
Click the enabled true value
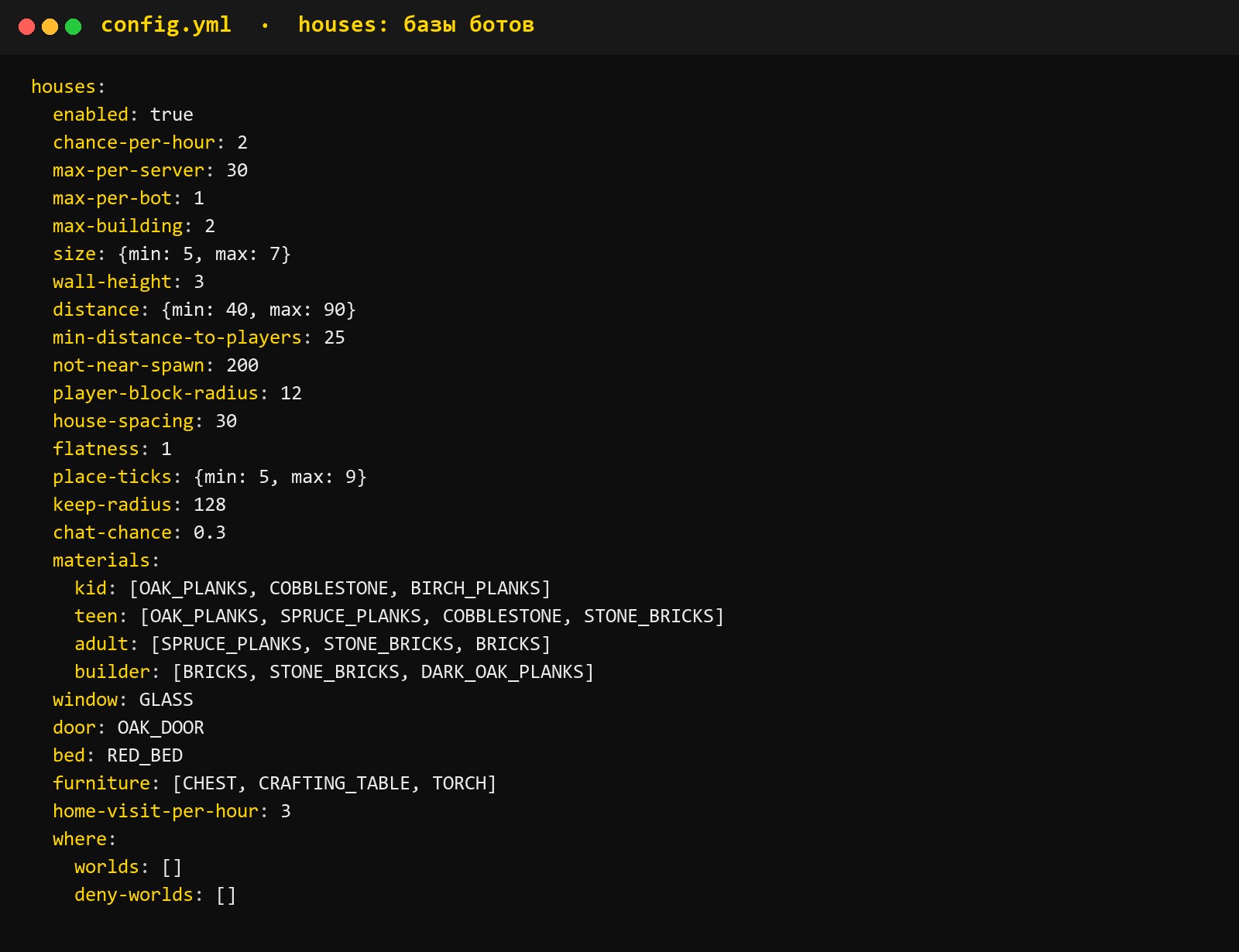point(171,115)
